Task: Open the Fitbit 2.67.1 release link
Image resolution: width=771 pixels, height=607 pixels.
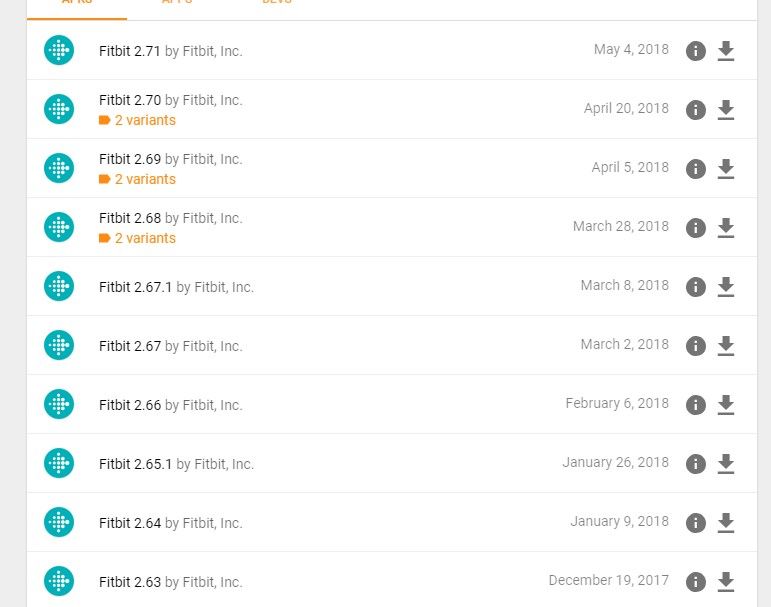Action: tap(136, 287)
